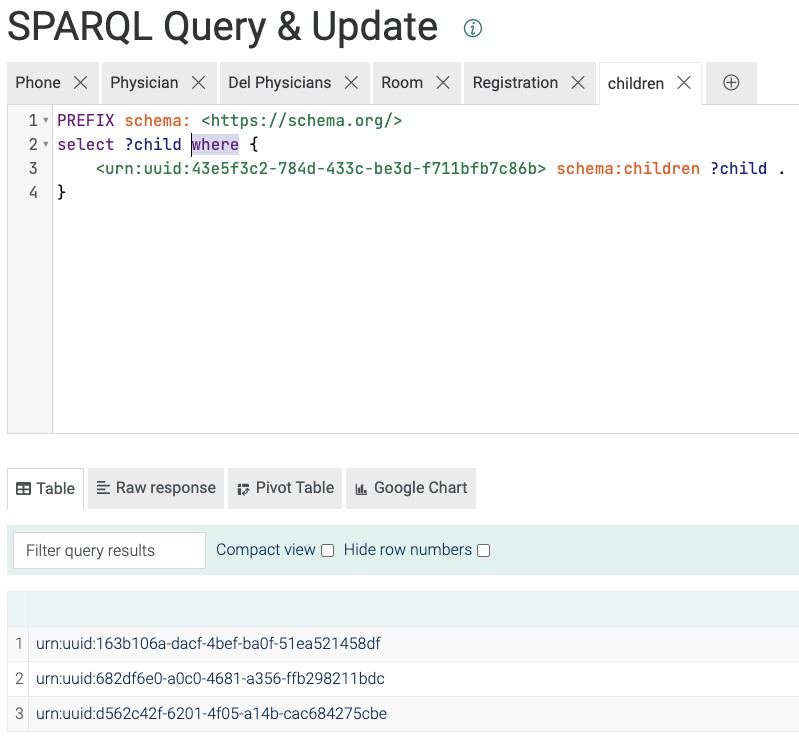Add a new query tab with plus icon

click(x=731, y=83)
